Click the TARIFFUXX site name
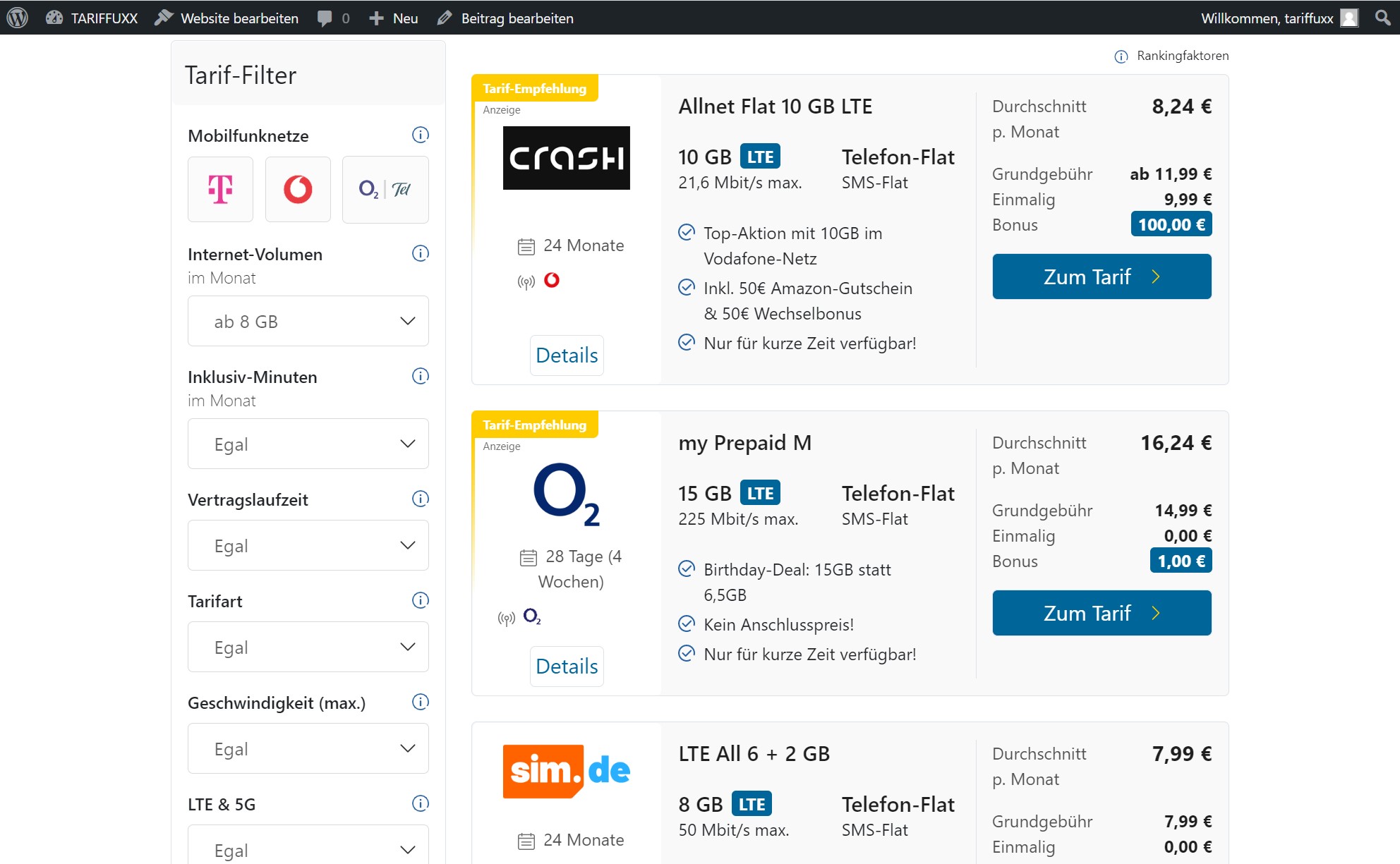 [104, 18]
